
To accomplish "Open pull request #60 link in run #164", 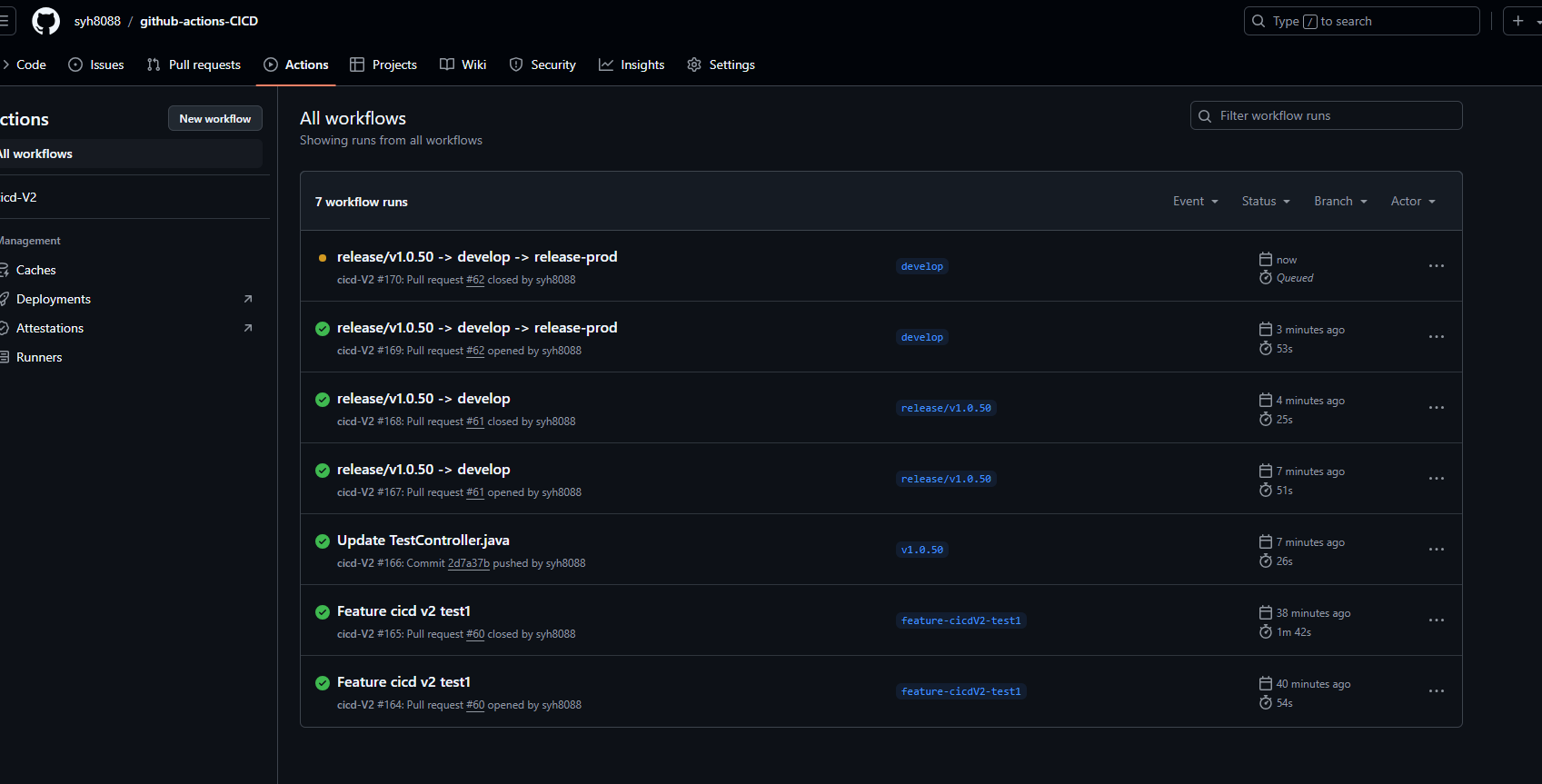I will click(475, 705).
